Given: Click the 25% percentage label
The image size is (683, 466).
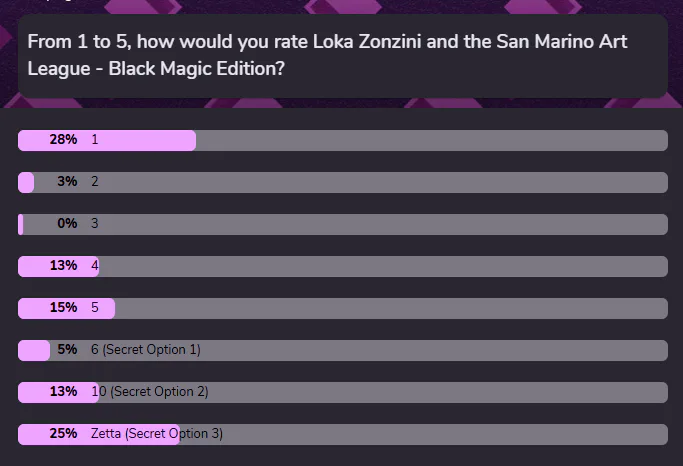Looking at the screenshot, I should 63,433.
